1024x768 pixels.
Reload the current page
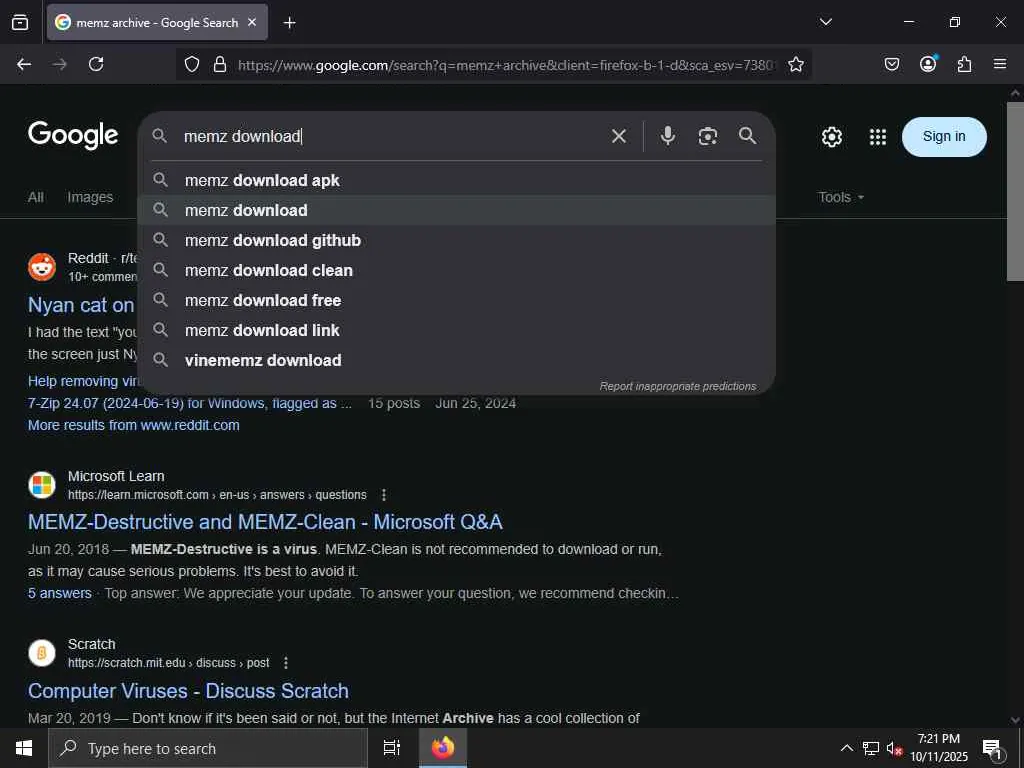pyautogui.click(x=96, y=64)
